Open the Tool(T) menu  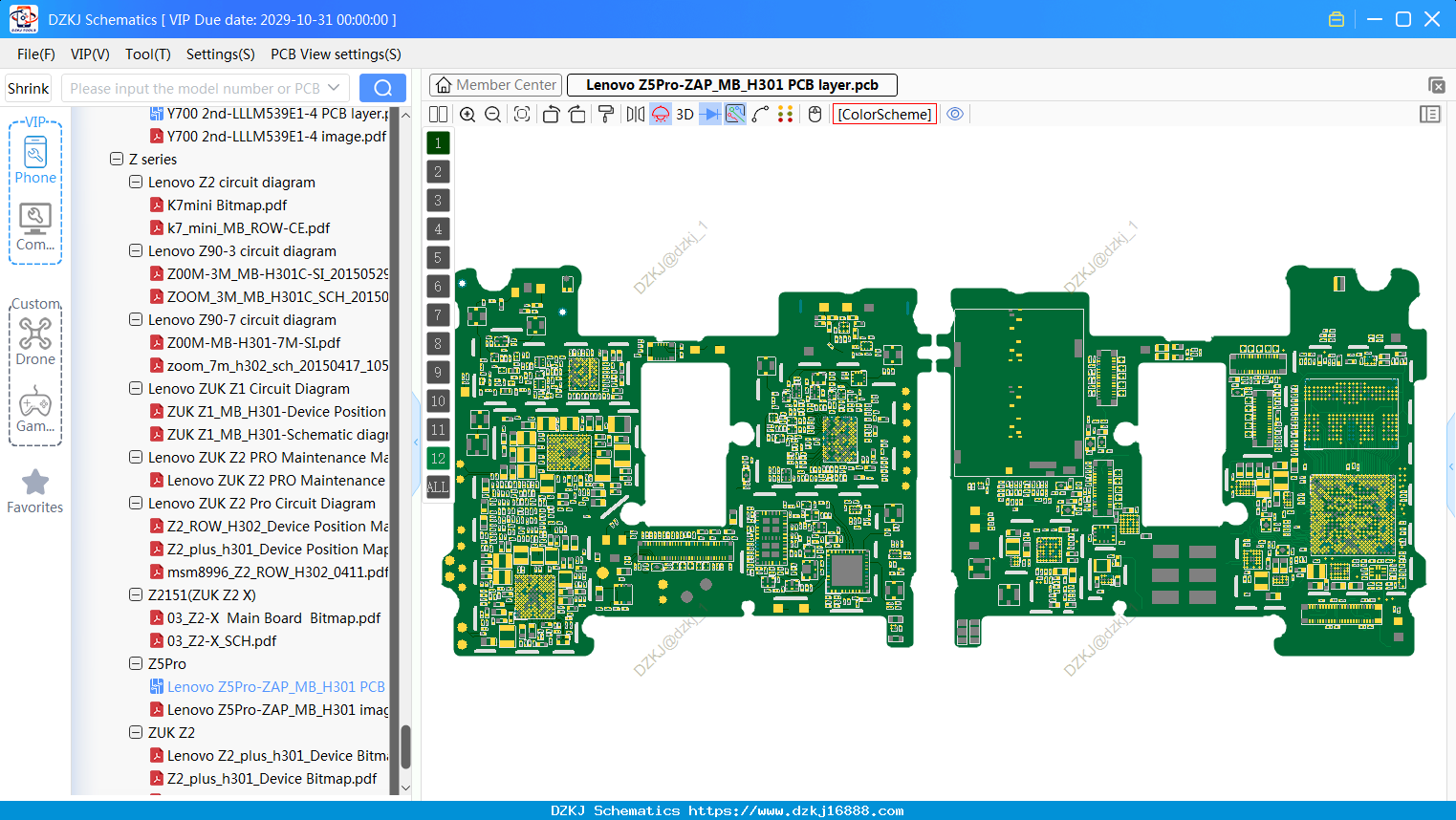pyautogui.click(x=148, y=54)
